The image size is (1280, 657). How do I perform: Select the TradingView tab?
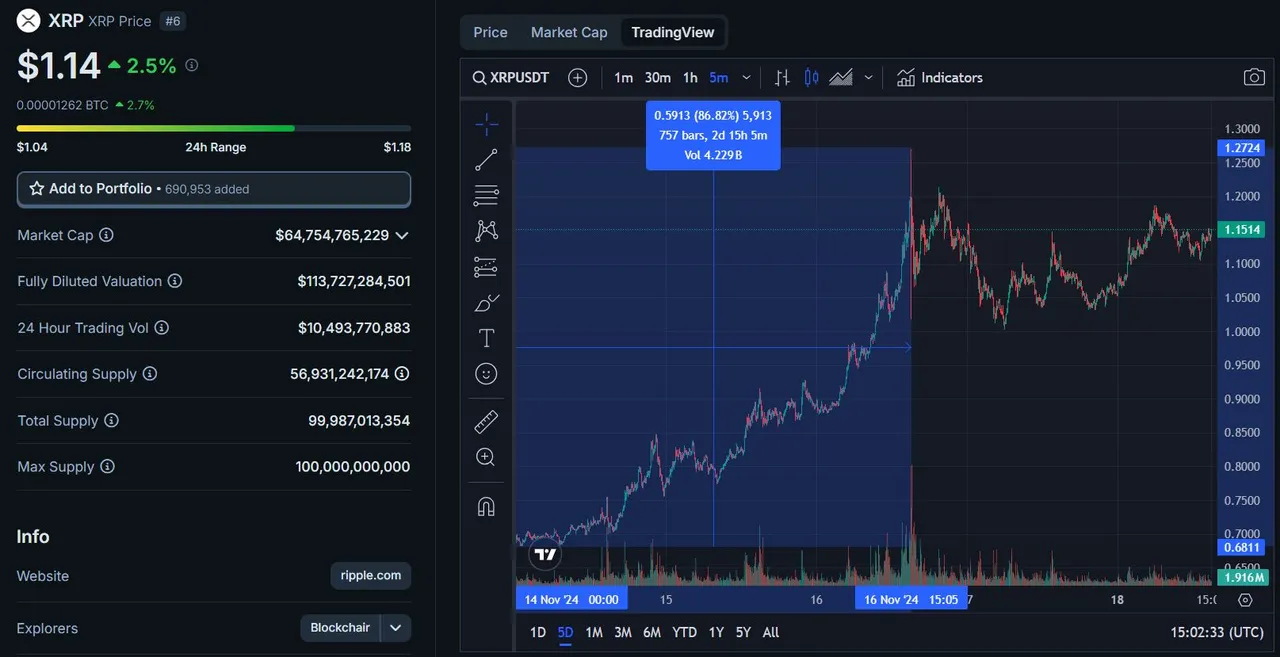(673, 32)
